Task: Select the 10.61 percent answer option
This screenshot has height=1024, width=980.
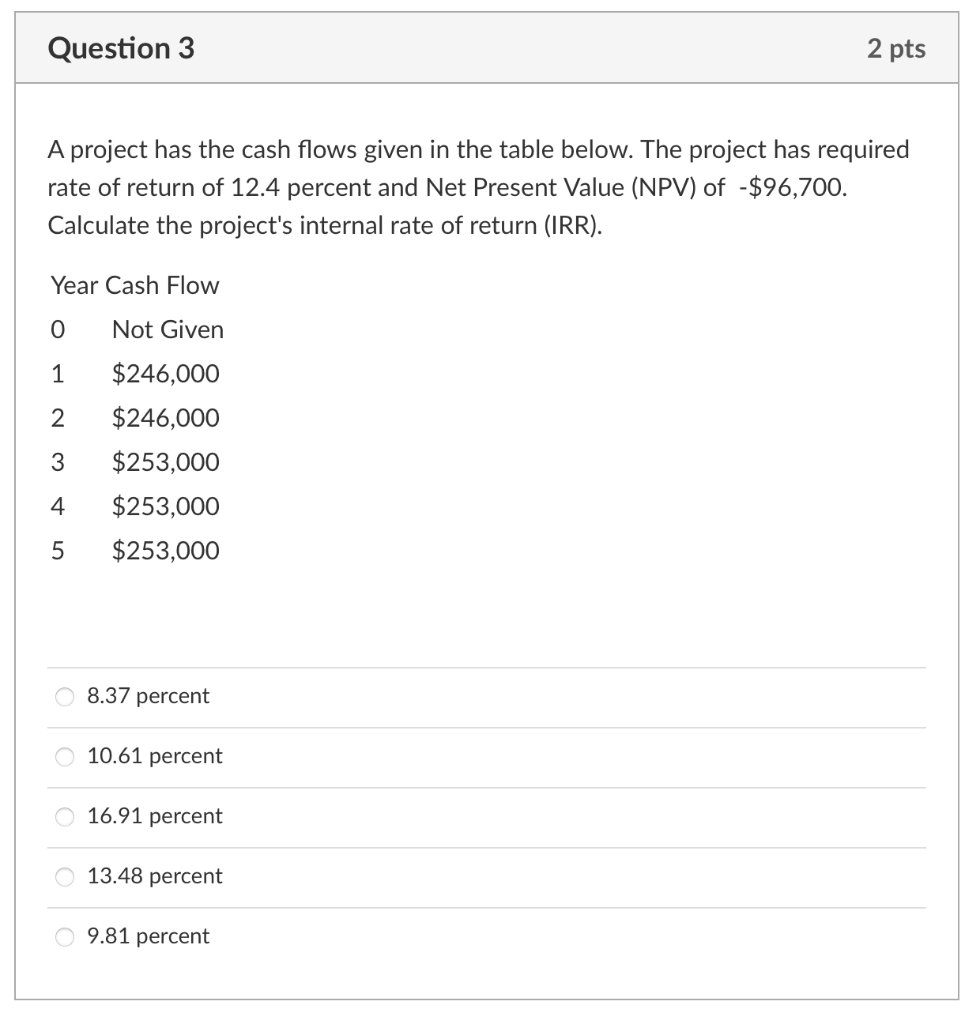Action: (64, 756)
